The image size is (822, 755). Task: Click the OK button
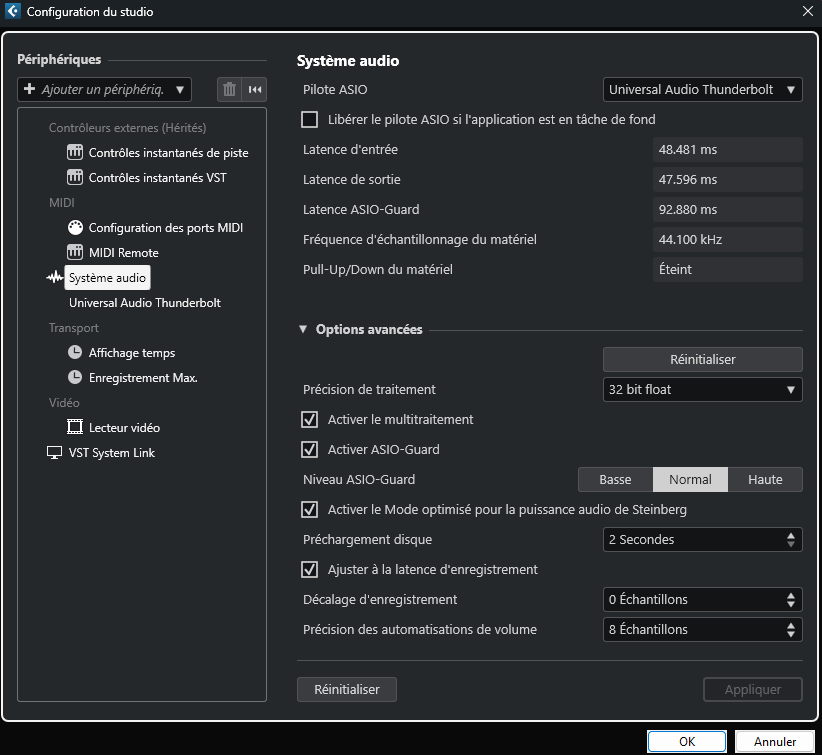[x=686, y=742]
